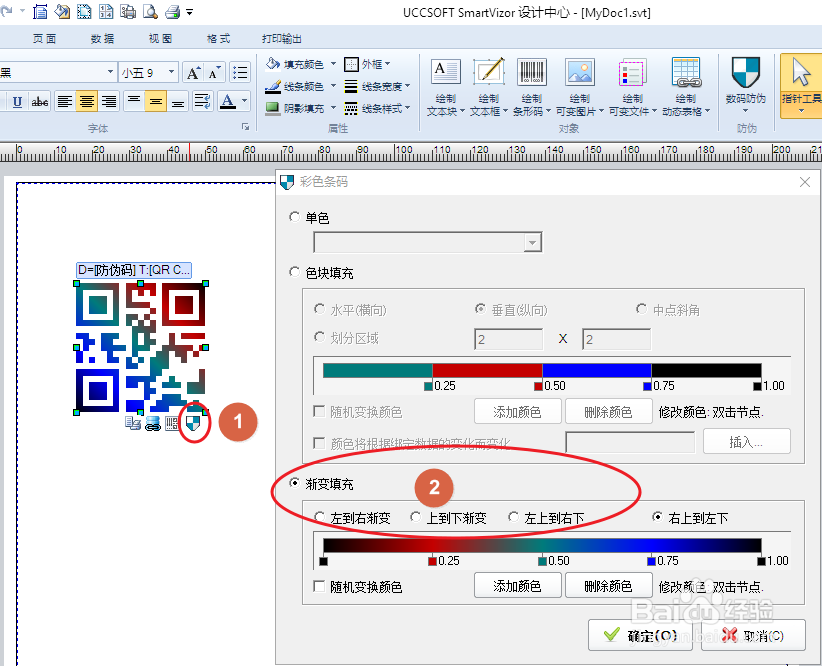Screen dimensions: 822x666
Task: Apply font color with A icon
Action: [228, 101]
